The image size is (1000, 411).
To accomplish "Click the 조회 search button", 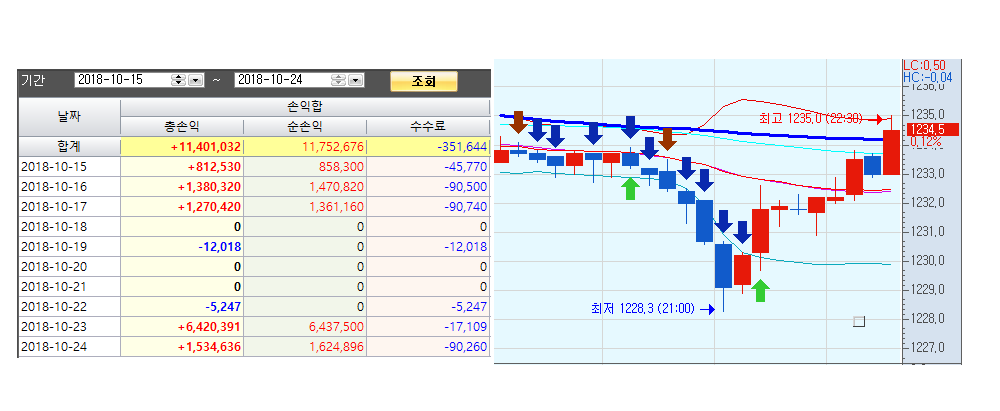I will [423, 81].
